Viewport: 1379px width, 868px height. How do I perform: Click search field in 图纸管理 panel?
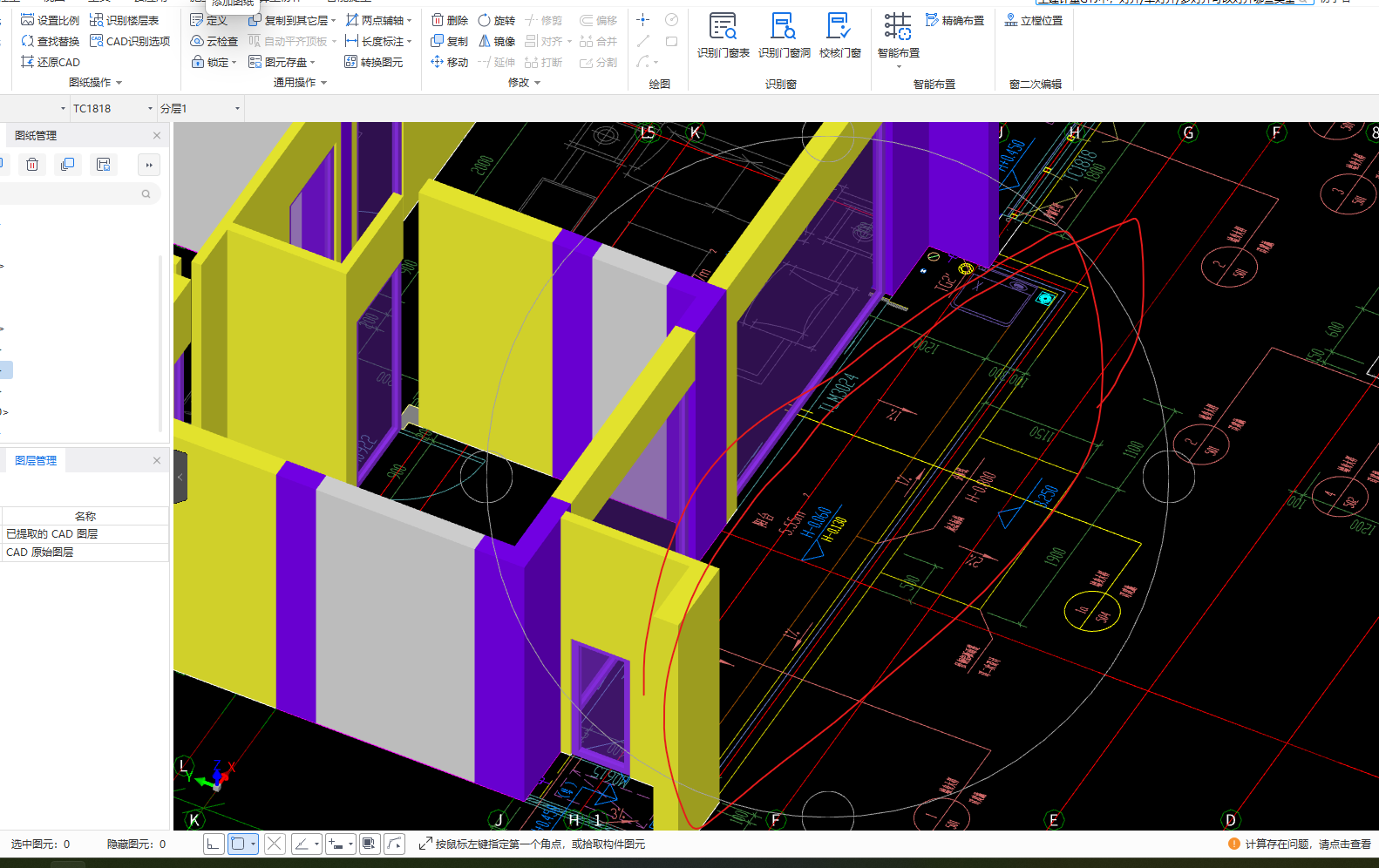coord(78,193)
